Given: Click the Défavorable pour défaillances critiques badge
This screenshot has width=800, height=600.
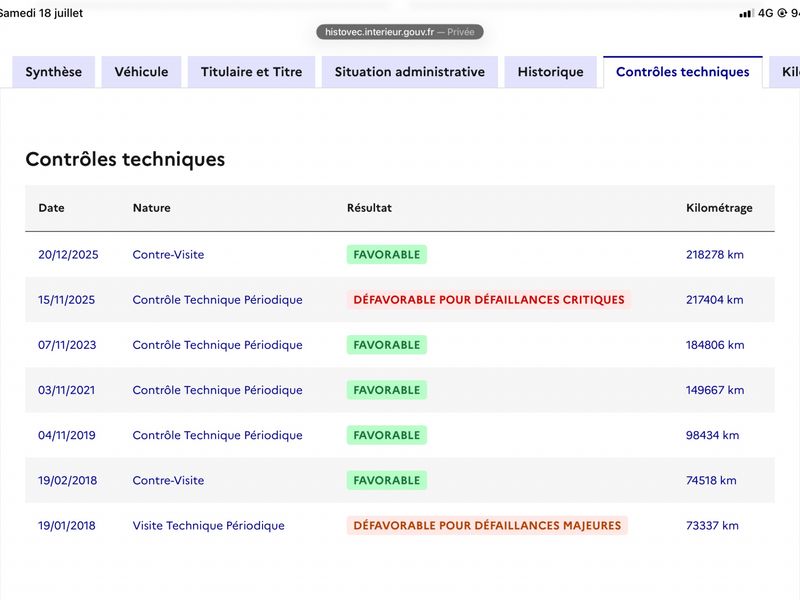Looking at the screenshot, I should (489, 299).
